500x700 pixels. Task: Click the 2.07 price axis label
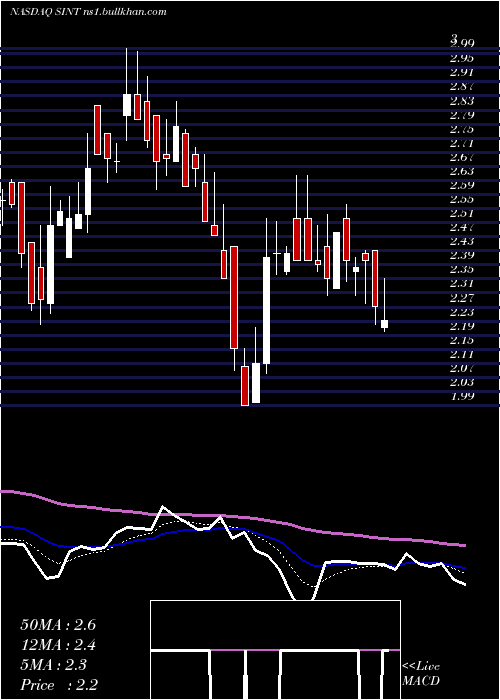tap(462, 368)
